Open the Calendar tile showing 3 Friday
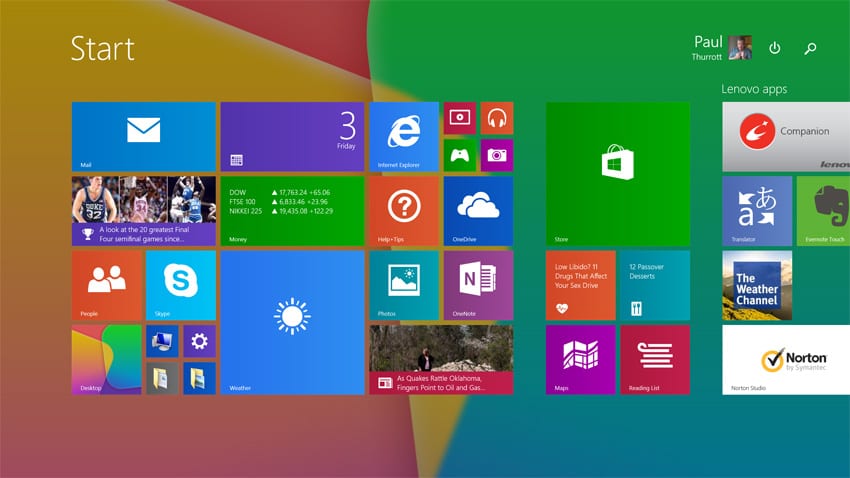The width and height of the screenshot is (850, 478). (292, 137)
